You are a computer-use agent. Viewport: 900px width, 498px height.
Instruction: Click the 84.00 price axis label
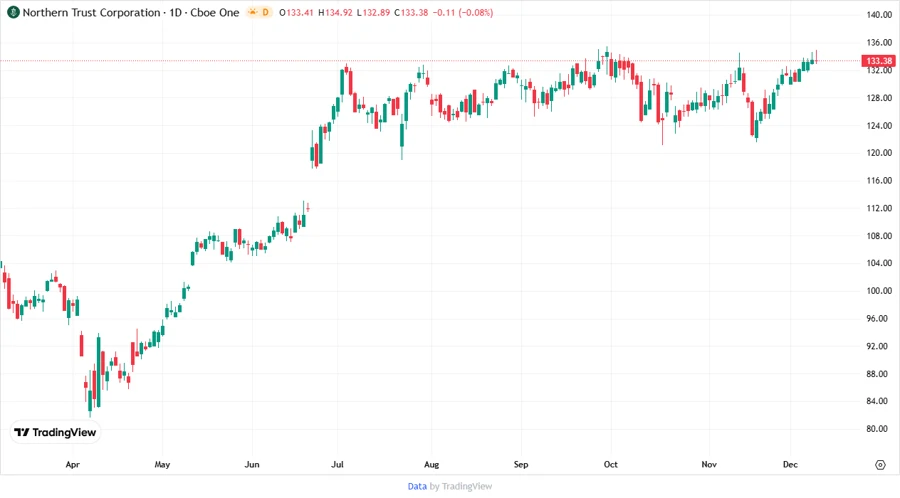coord(879,401)
